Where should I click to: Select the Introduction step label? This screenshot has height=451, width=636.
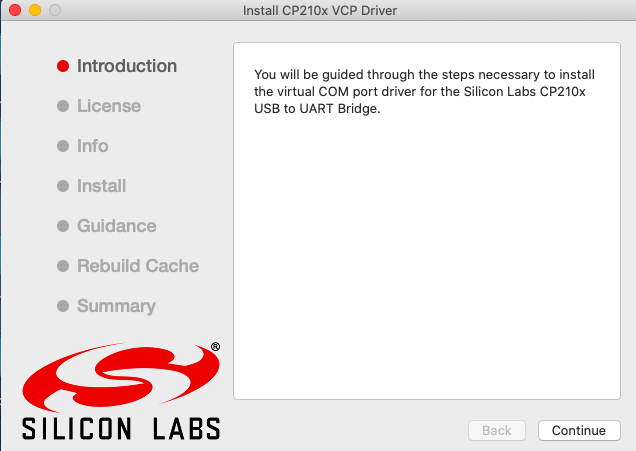(127, 66)
